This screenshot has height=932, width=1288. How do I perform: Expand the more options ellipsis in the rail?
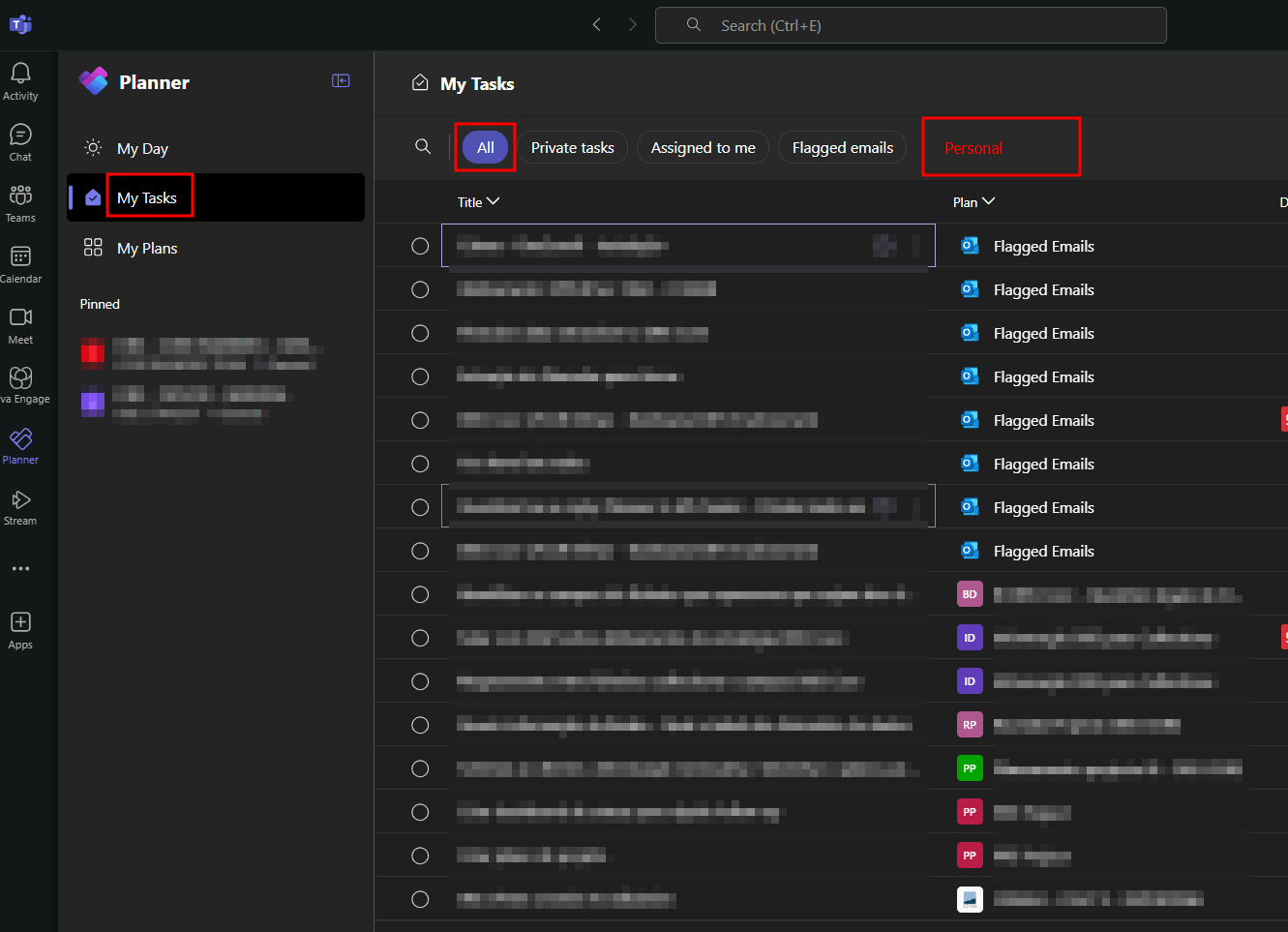[20, 568]
